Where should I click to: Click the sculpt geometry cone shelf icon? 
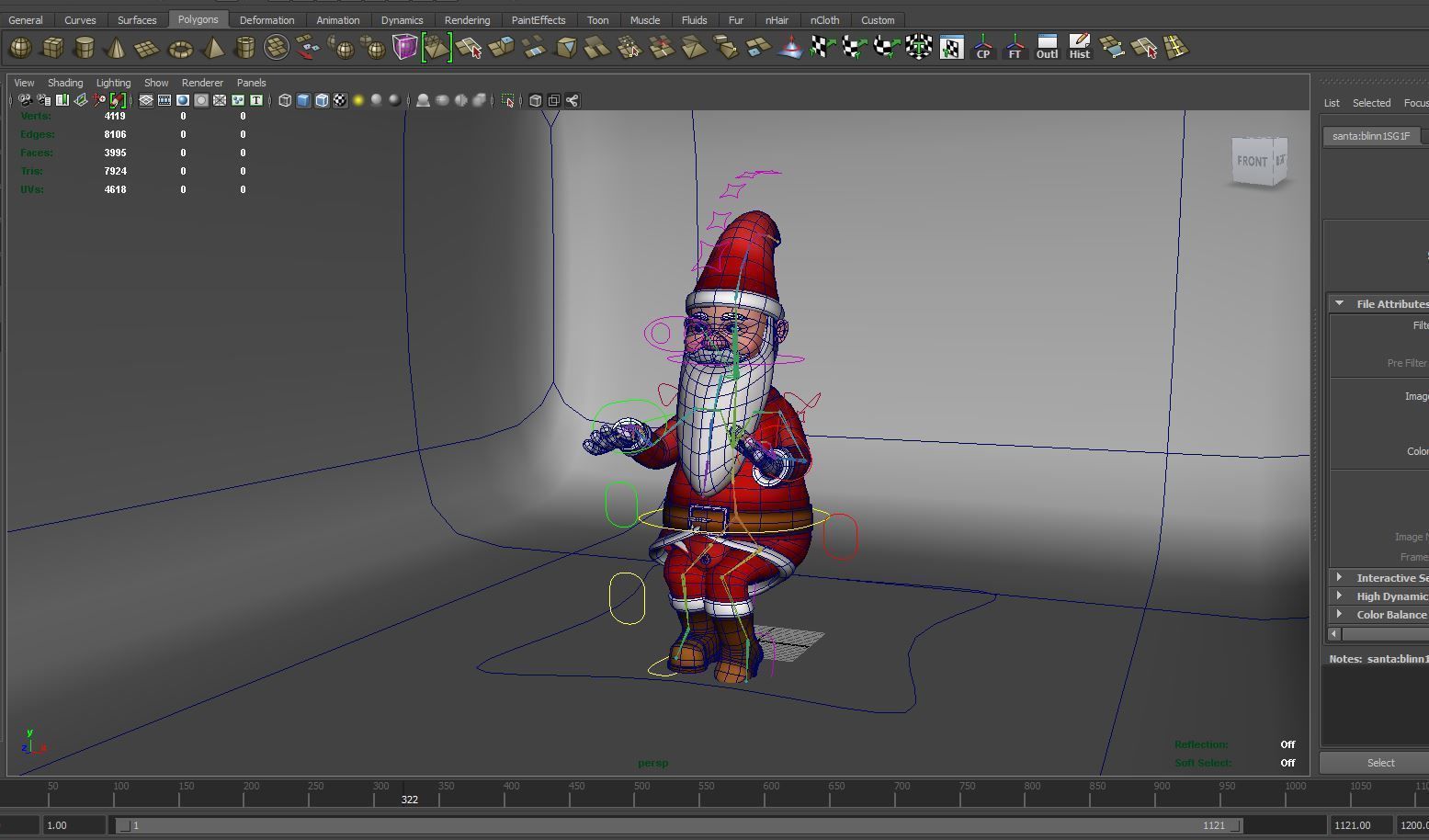pos(789,47)
